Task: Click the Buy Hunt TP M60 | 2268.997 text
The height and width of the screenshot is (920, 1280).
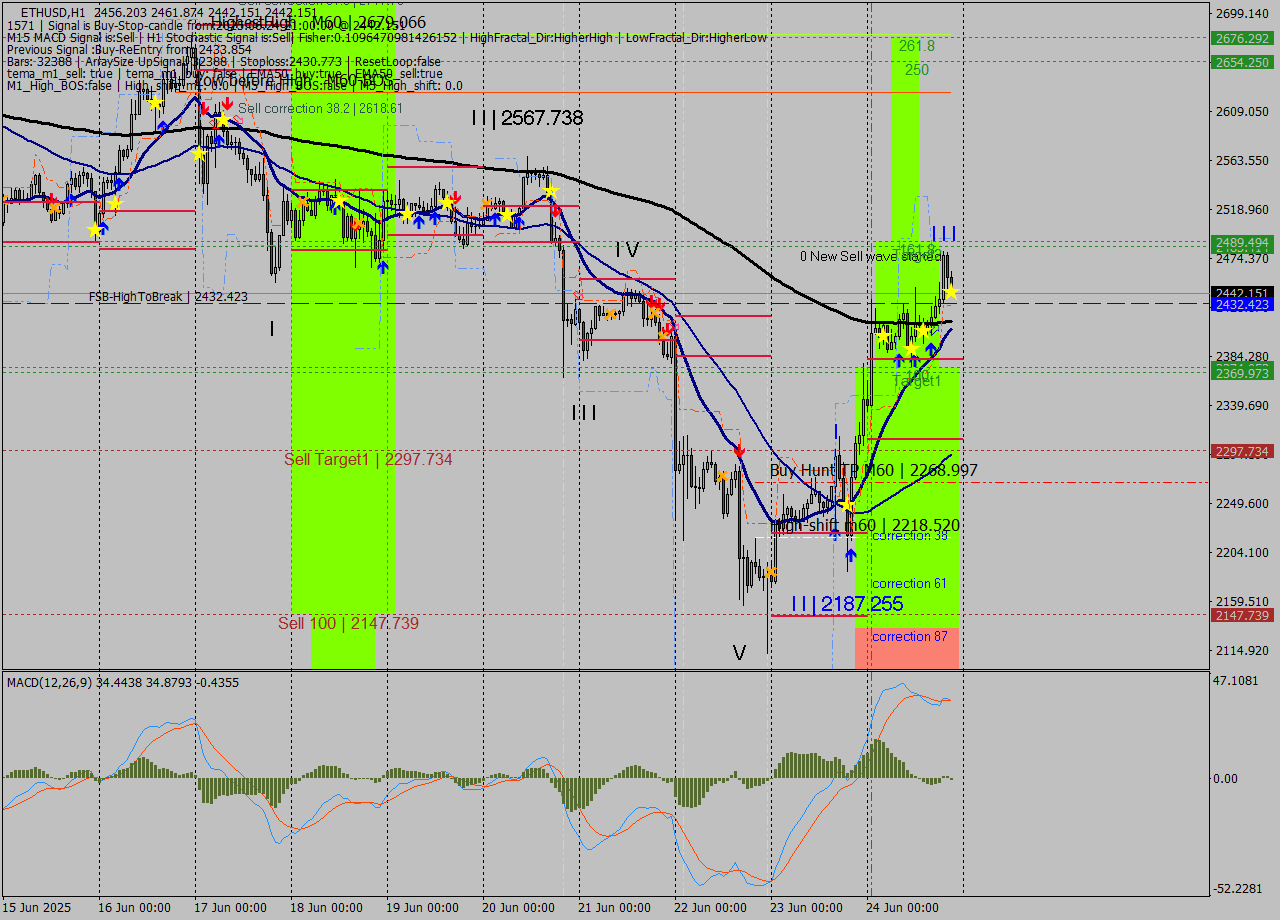Action: pos(872,470)
